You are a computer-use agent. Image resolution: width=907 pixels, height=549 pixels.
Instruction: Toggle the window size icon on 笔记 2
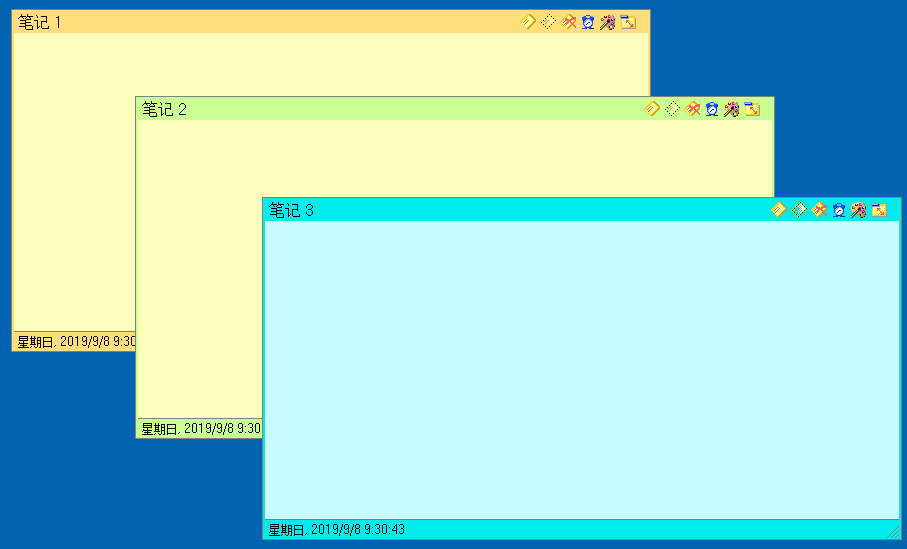(752, 109)
